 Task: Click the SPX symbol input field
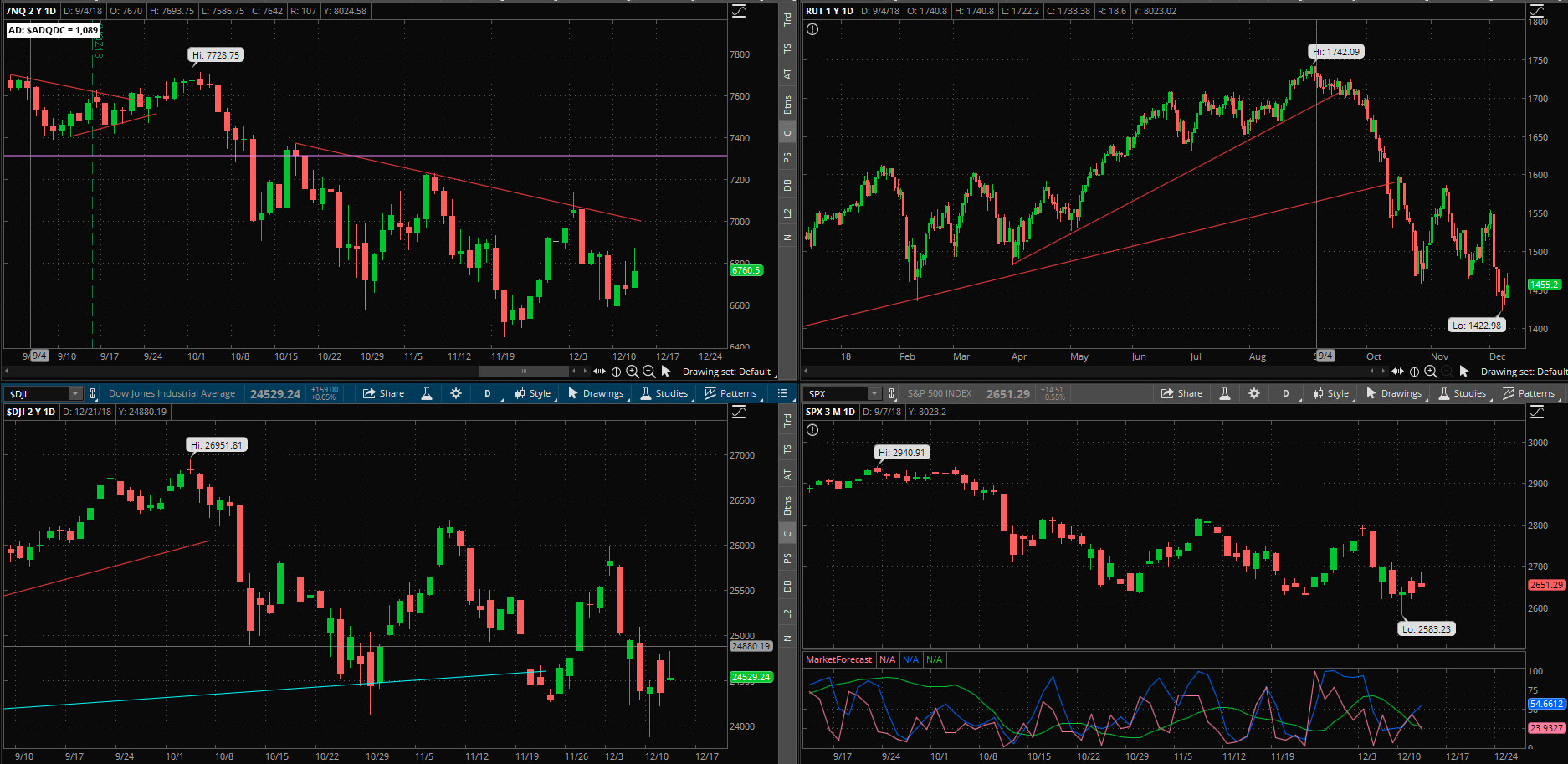pos(835,393)
